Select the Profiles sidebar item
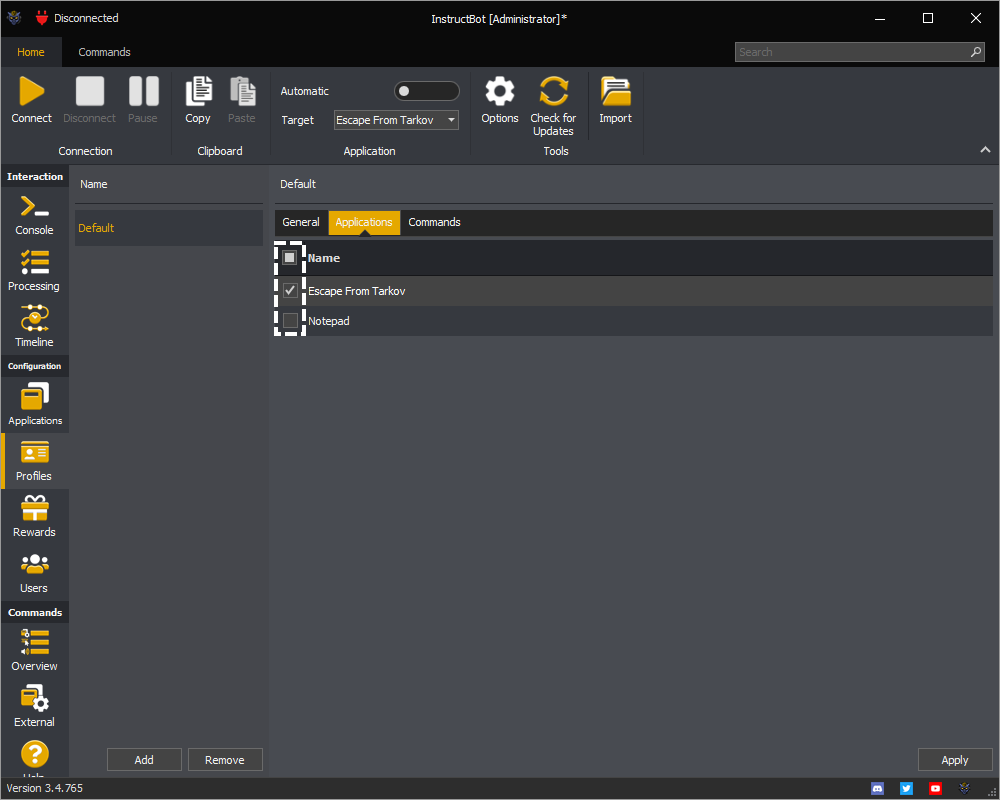This screenshot has height=800, width=1000. [34, 461]
